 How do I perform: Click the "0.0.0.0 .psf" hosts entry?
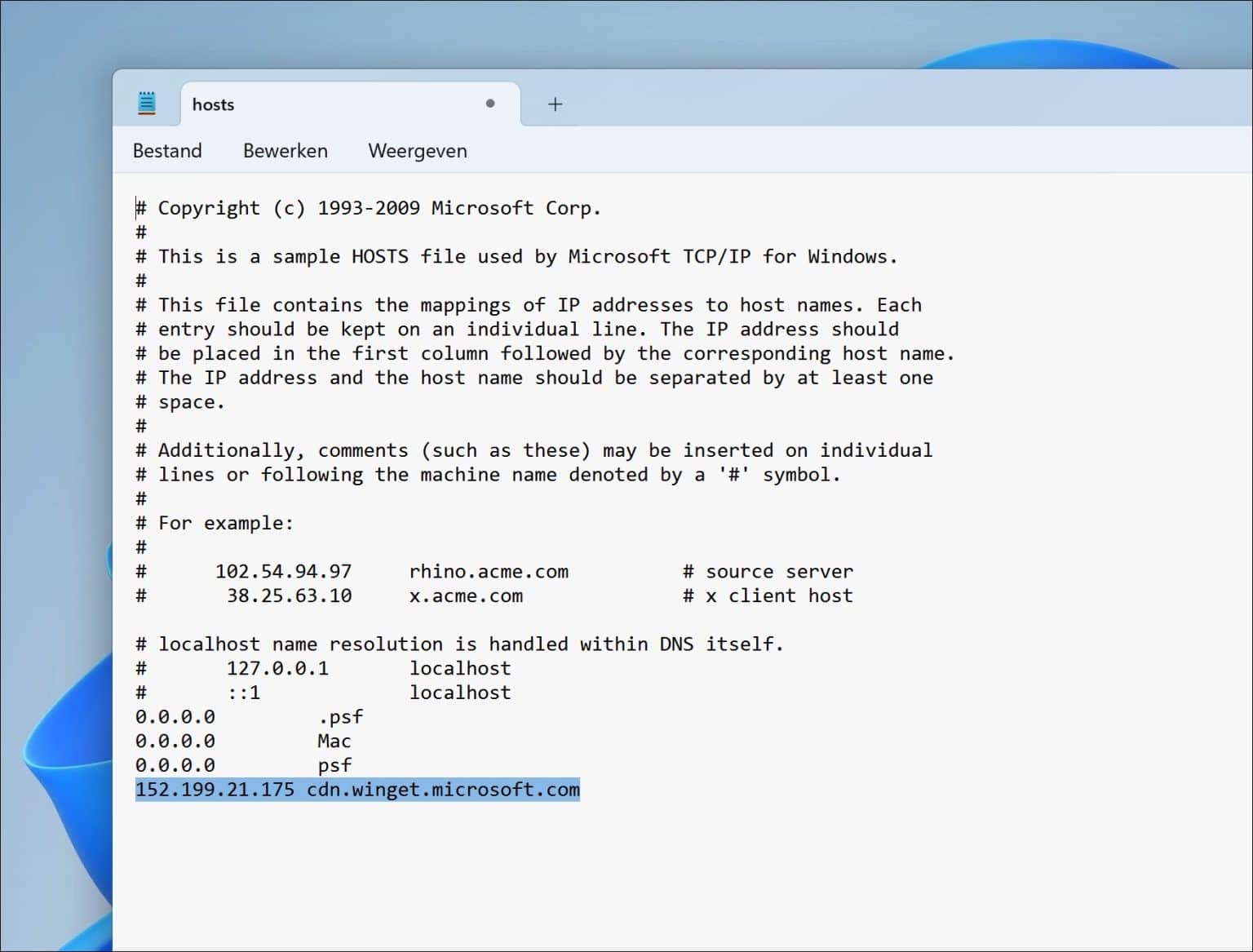(x=245, y=716)
